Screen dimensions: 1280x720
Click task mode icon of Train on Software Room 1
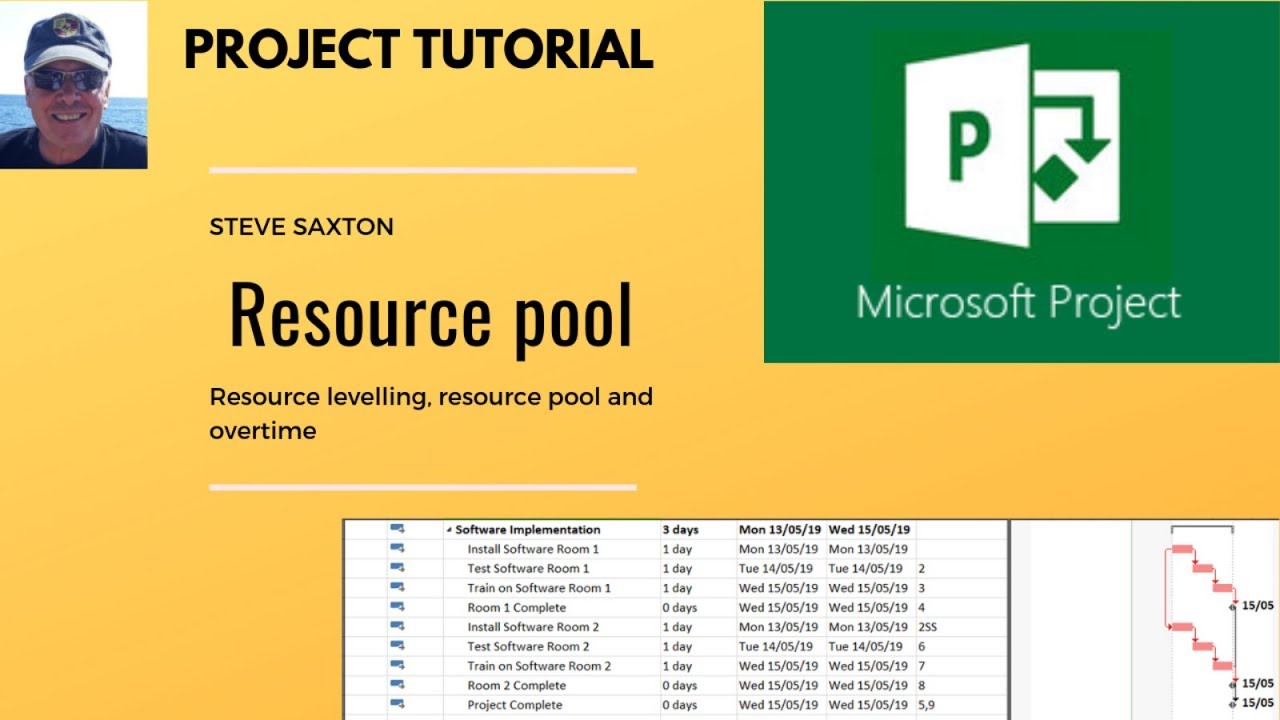[397, 588]
